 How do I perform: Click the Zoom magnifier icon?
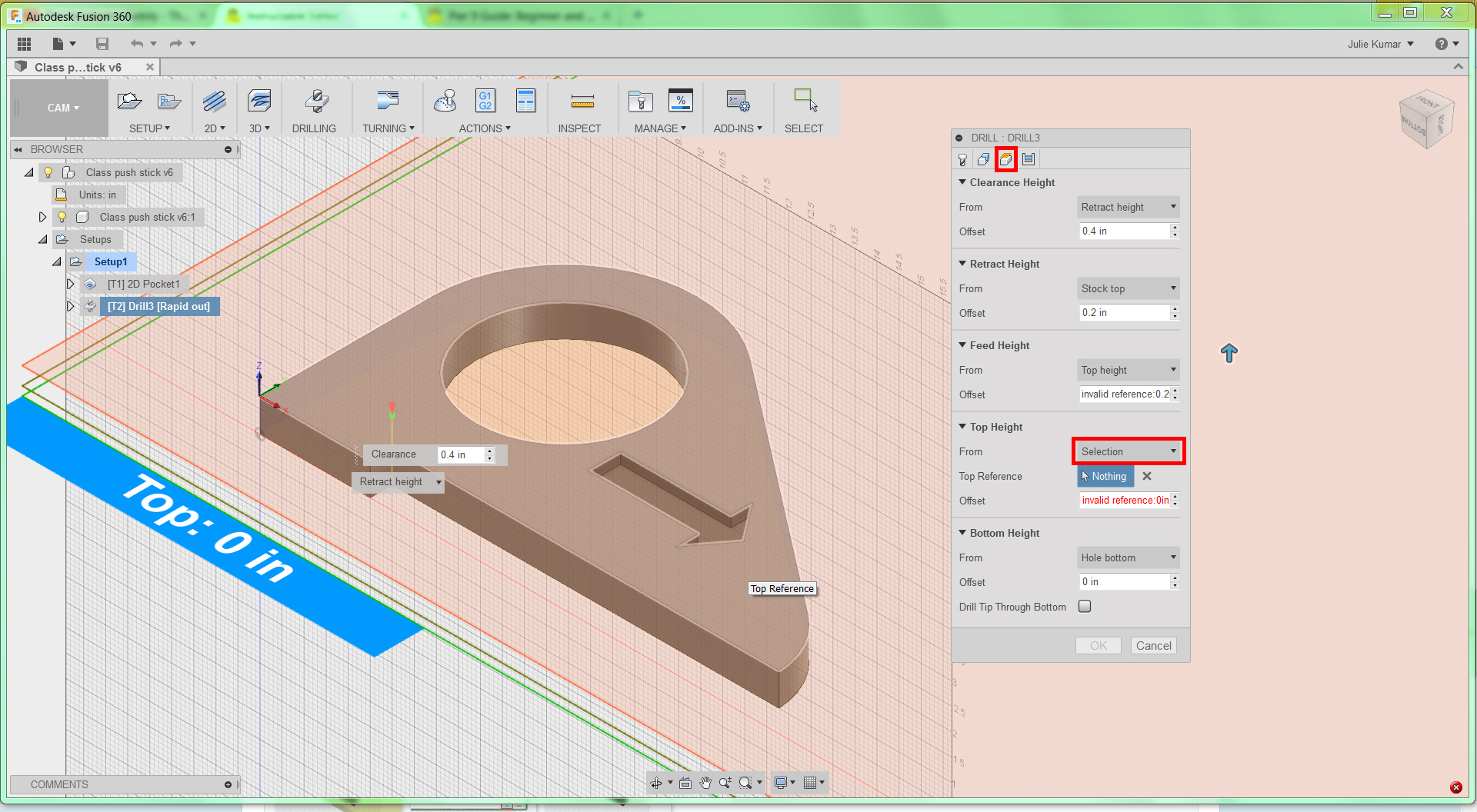point(725,783)
